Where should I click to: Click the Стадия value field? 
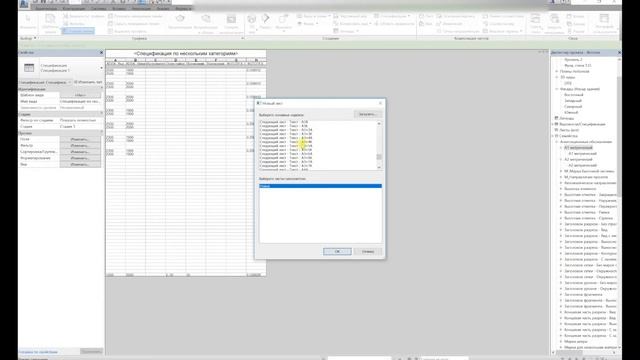[x=80, y=127]
